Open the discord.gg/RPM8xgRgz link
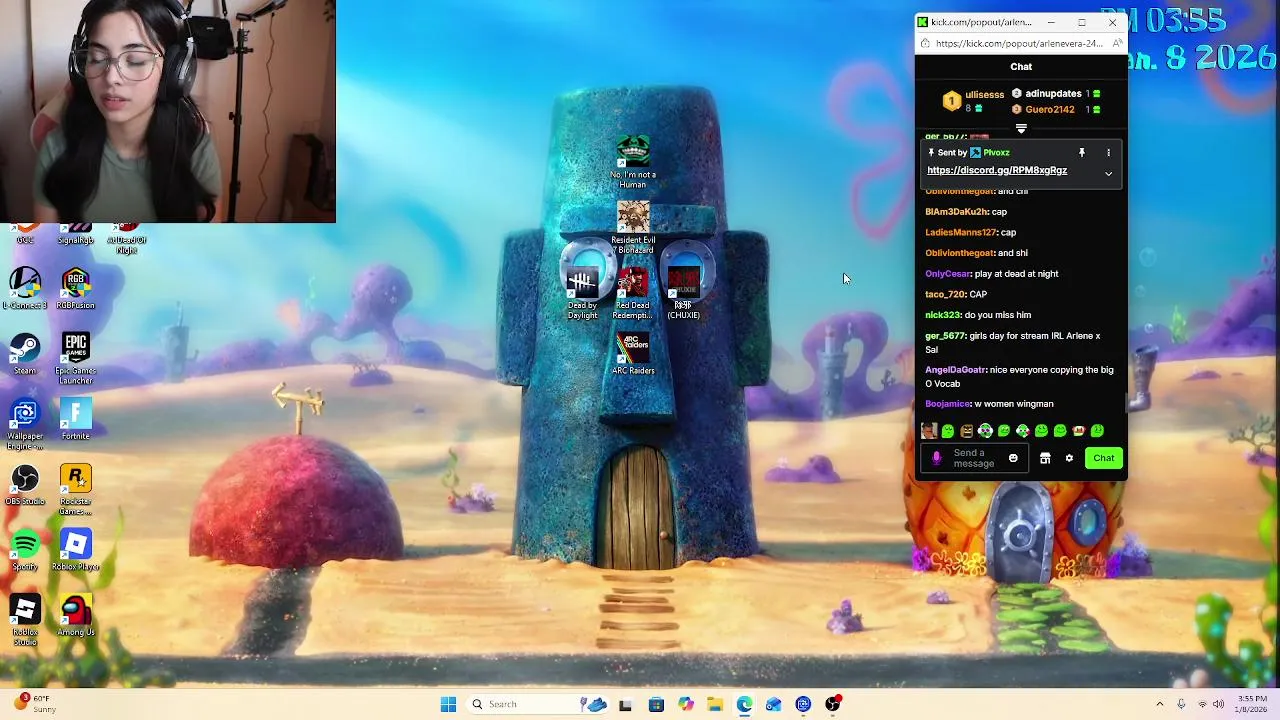The height and width of the screenshot is (720, 1280). pyautogui.click(x=997, y=170)
